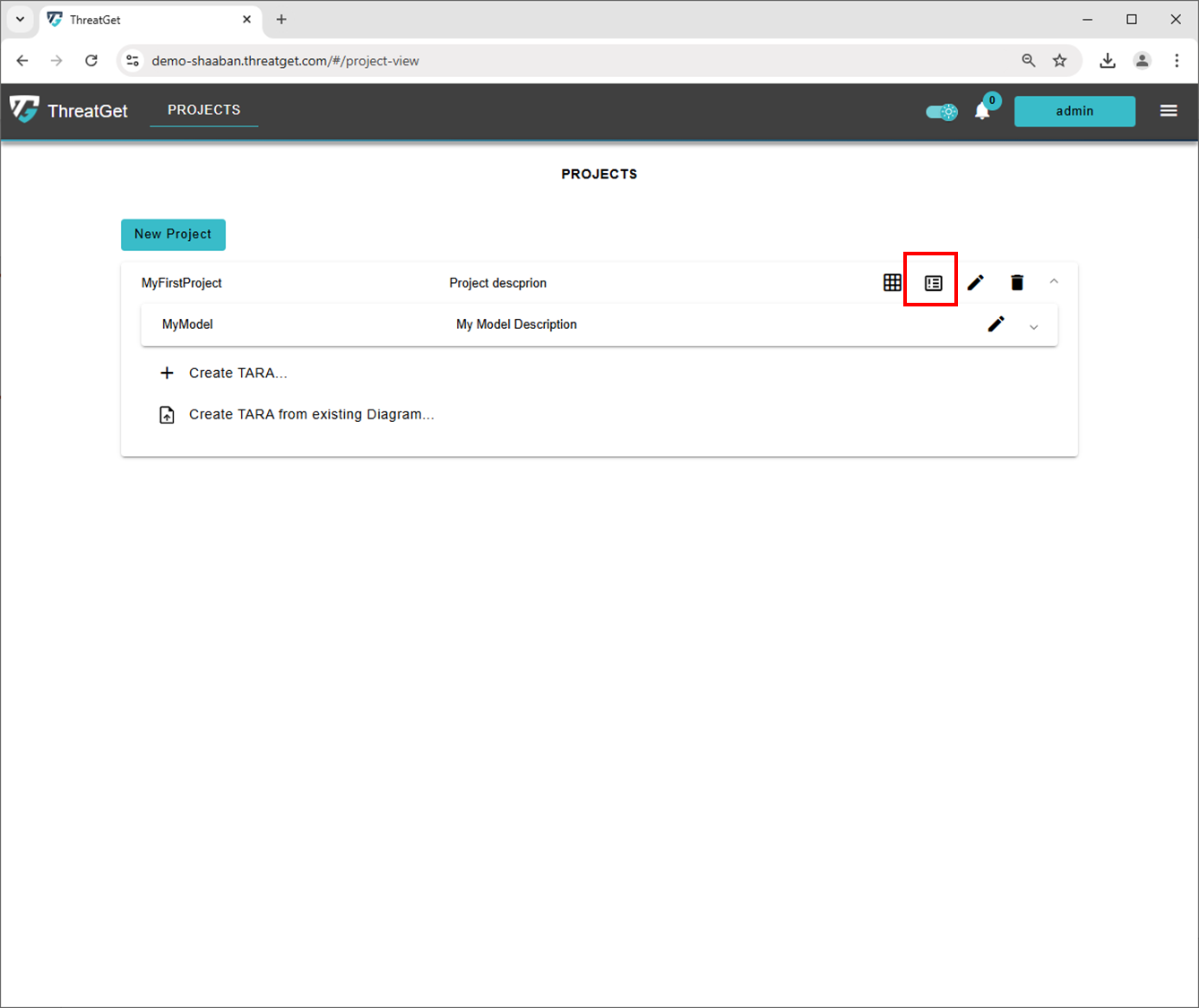Edit MyFirstProject using the pencil icon
The height and width of the screenshot is (1008, 1199).
(975, 282)
